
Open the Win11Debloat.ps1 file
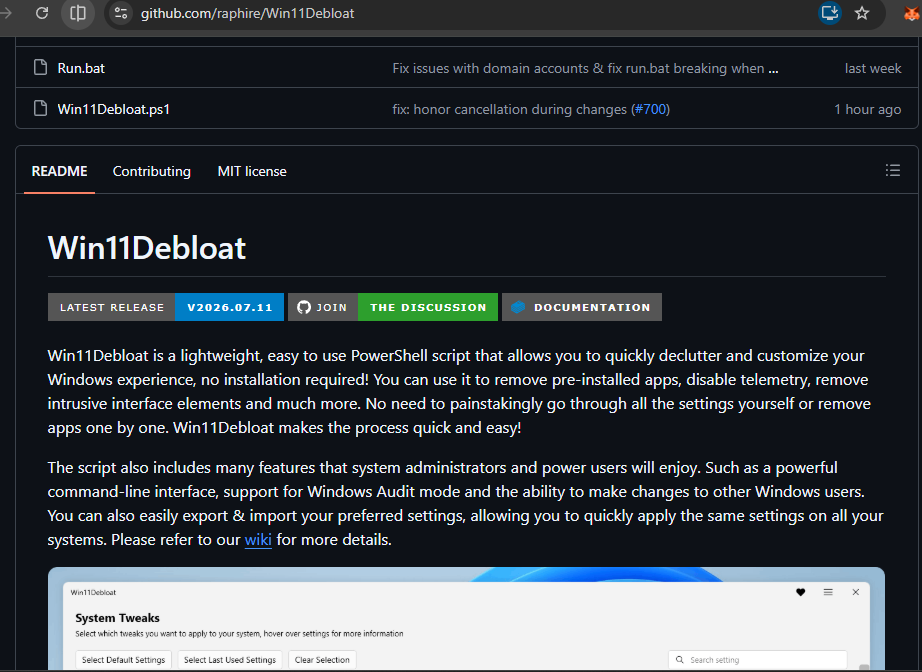point(113,109)
